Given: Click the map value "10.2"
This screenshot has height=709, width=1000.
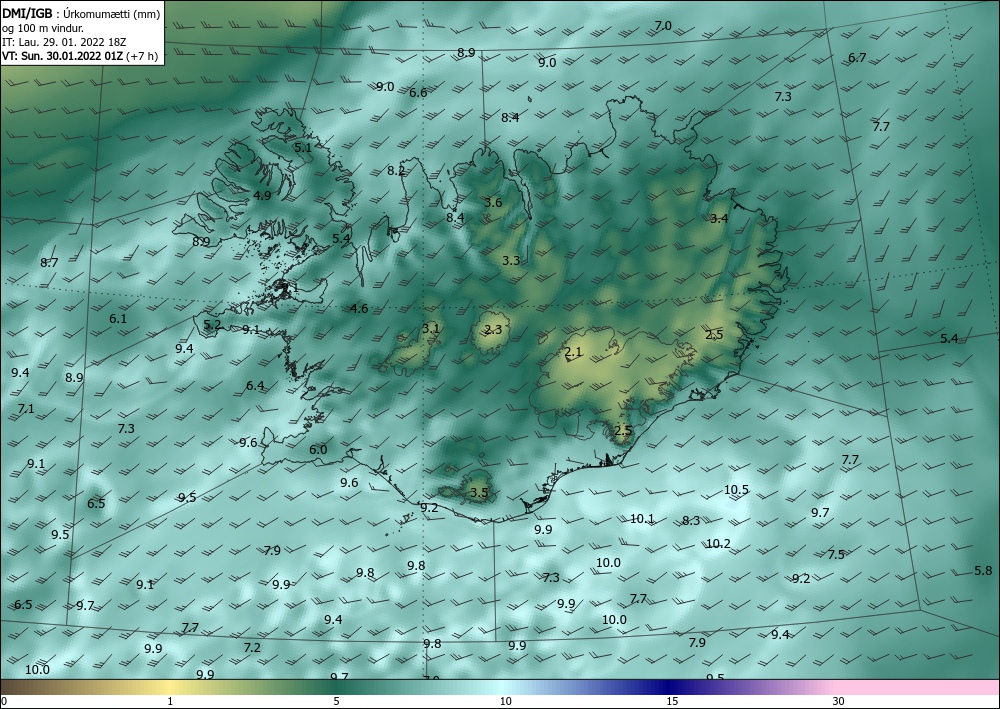Looking at the screenshot, I should coord(718,544).
